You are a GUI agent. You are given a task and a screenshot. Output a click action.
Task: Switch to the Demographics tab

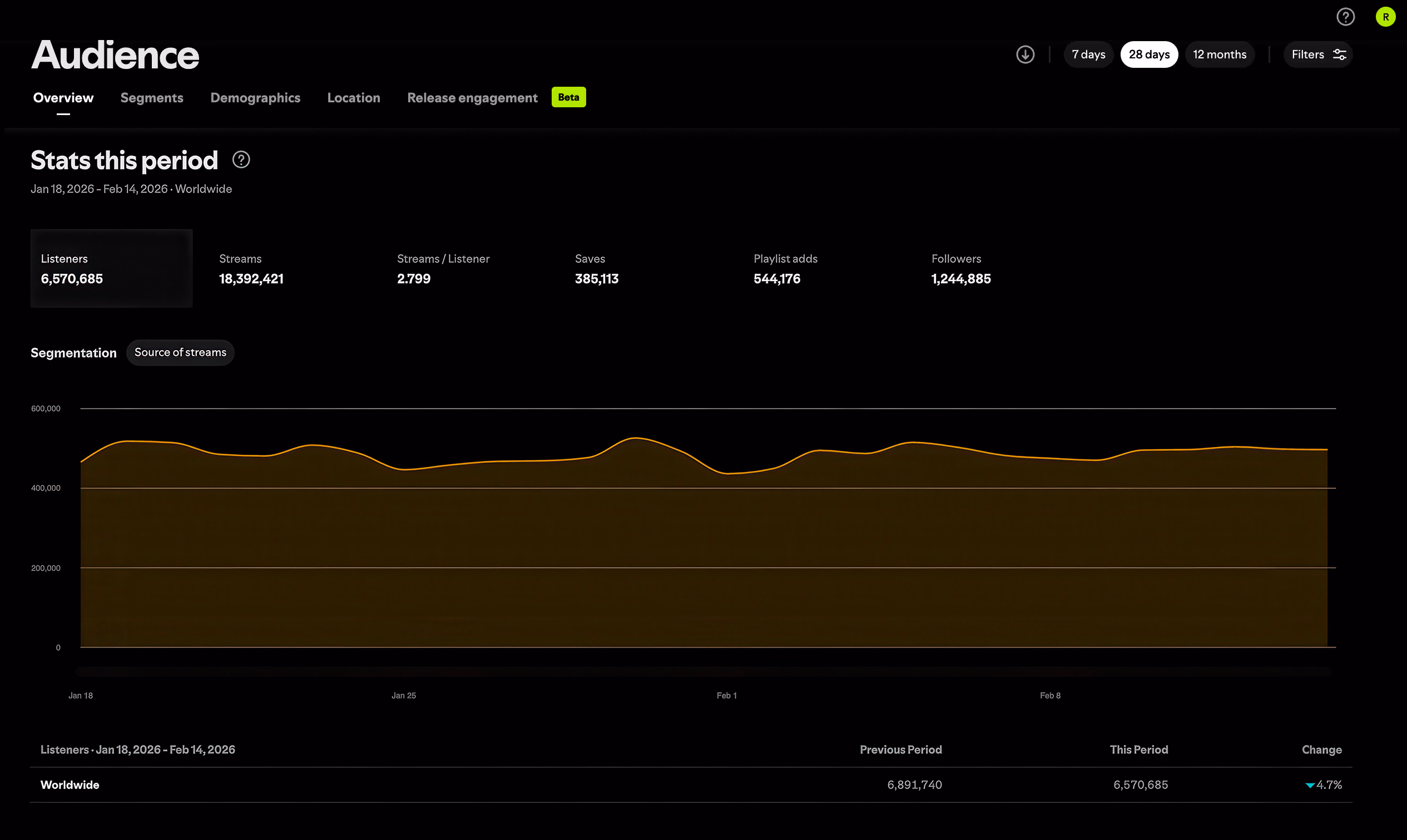(255, 98)
